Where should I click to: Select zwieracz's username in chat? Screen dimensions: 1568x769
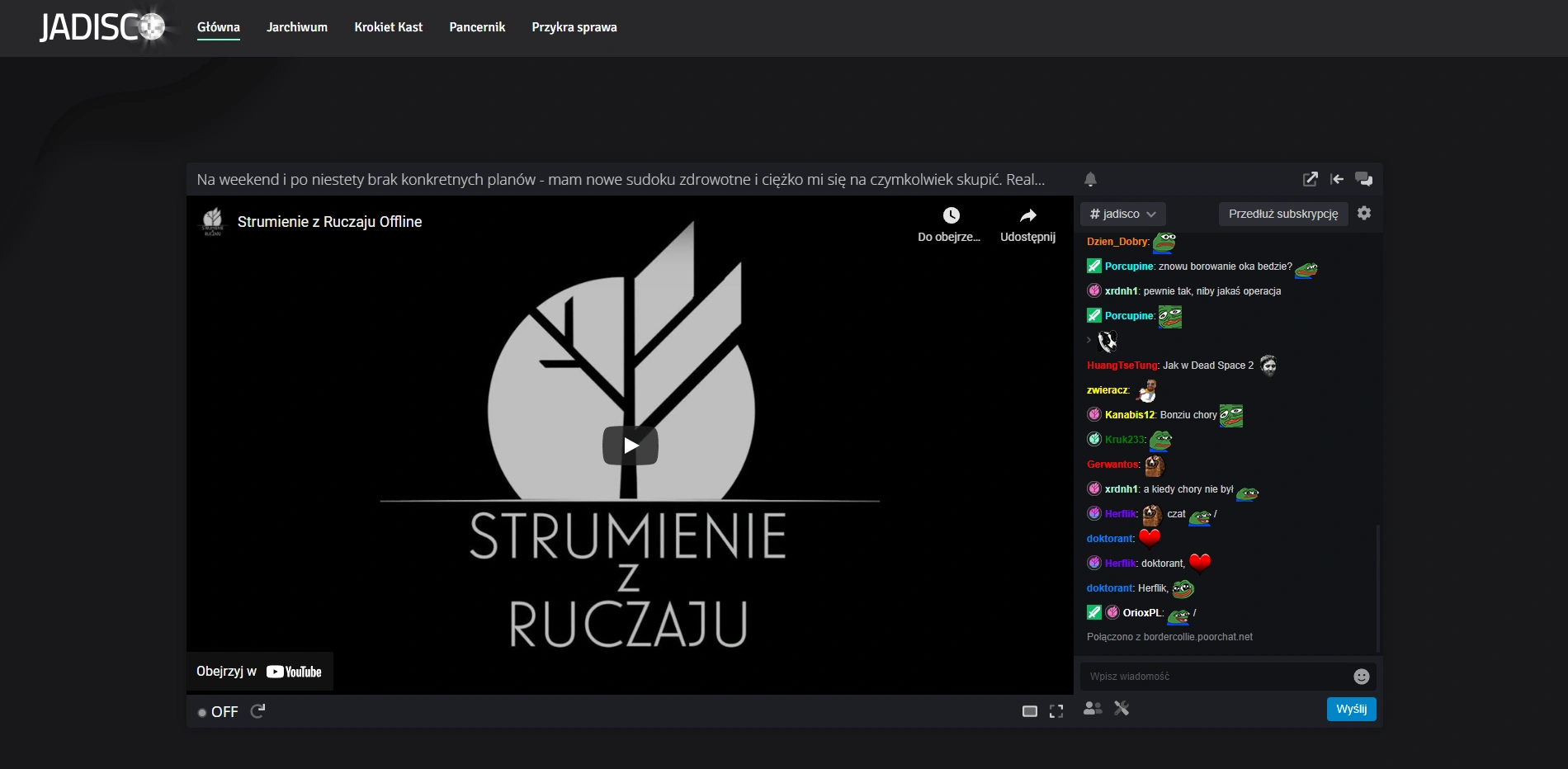coord(1107,390)
